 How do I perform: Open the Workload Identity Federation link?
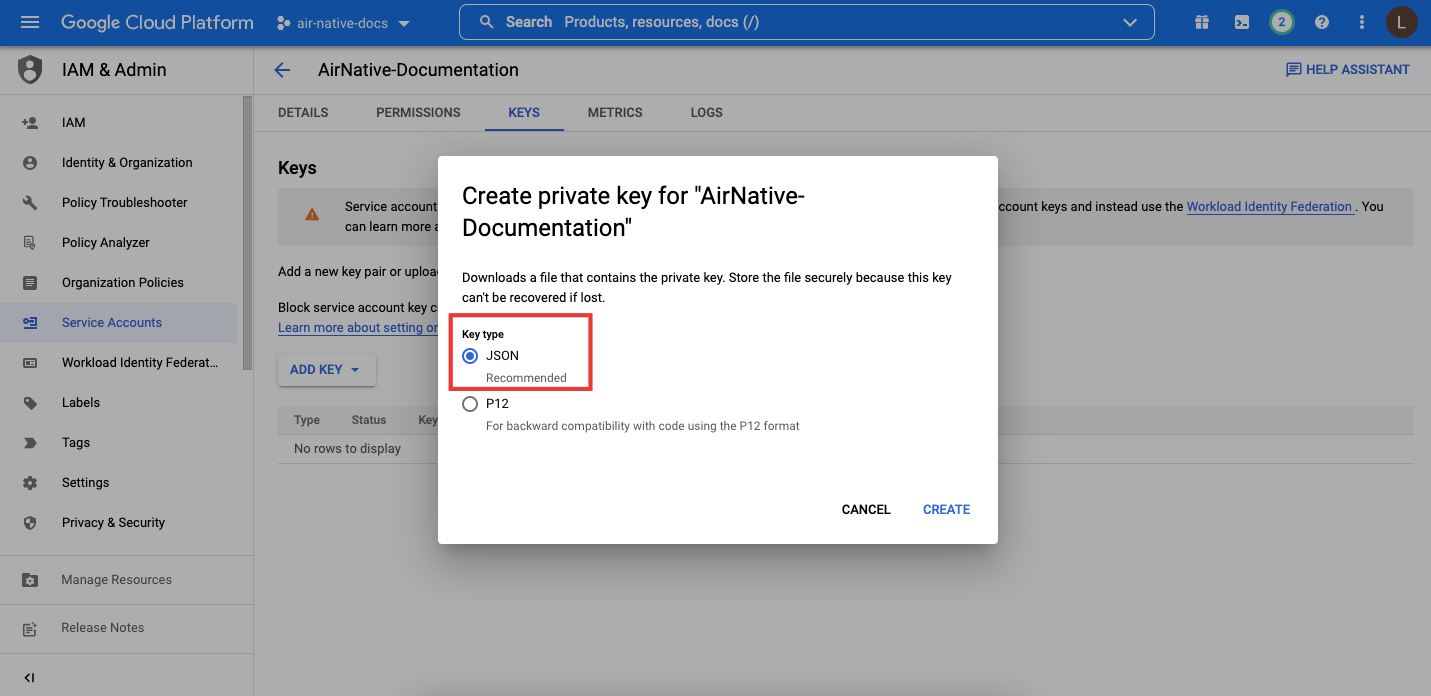click(1269, 207)
